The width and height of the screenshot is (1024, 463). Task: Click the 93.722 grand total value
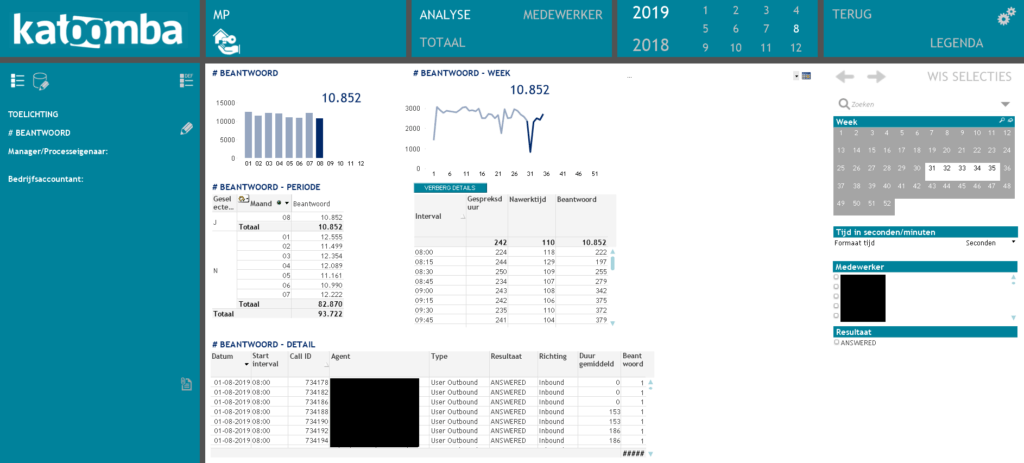point(331,313)
